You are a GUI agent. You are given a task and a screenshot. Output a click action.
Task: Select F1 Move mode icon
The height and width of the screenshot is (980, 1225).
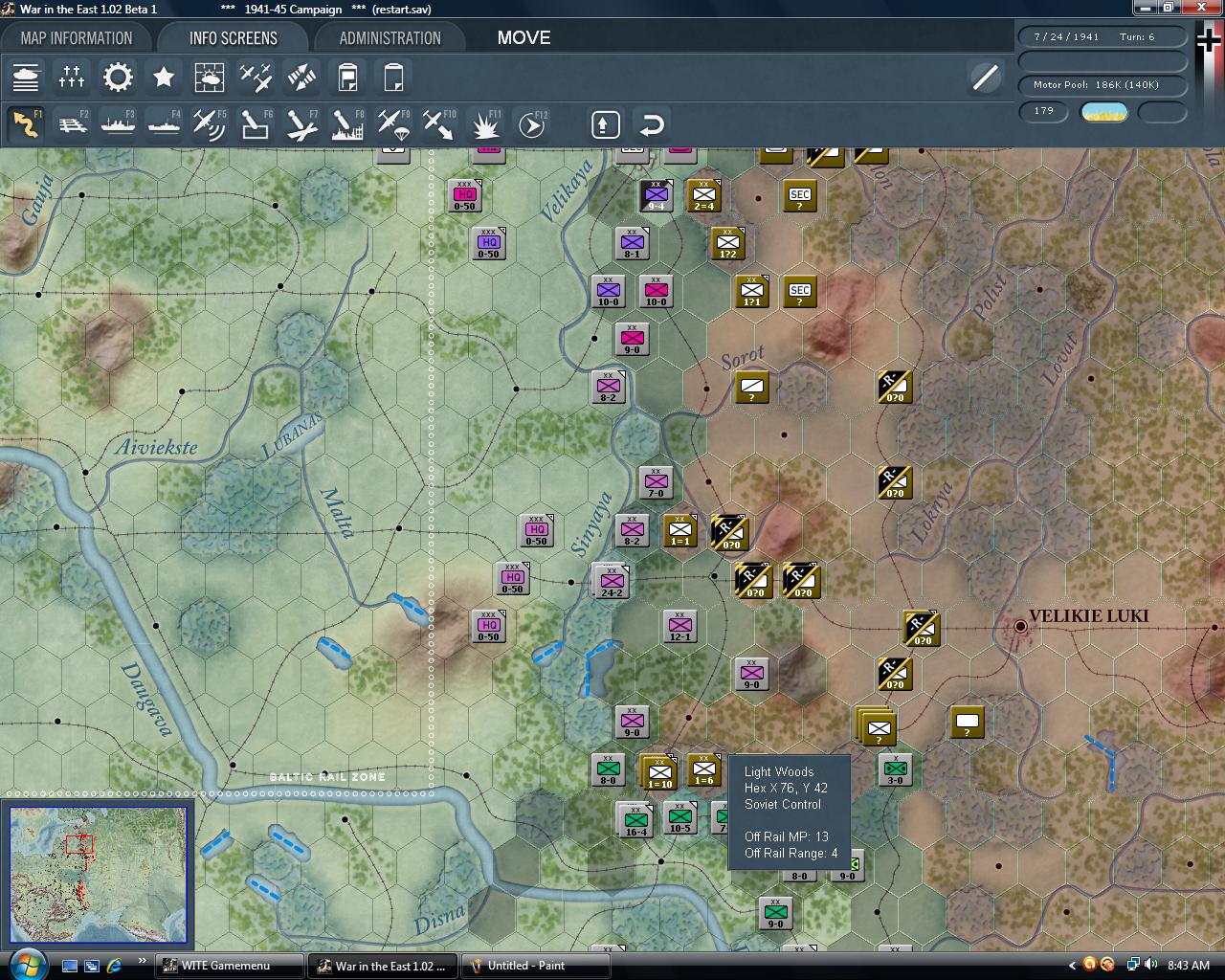click(26, 124)
